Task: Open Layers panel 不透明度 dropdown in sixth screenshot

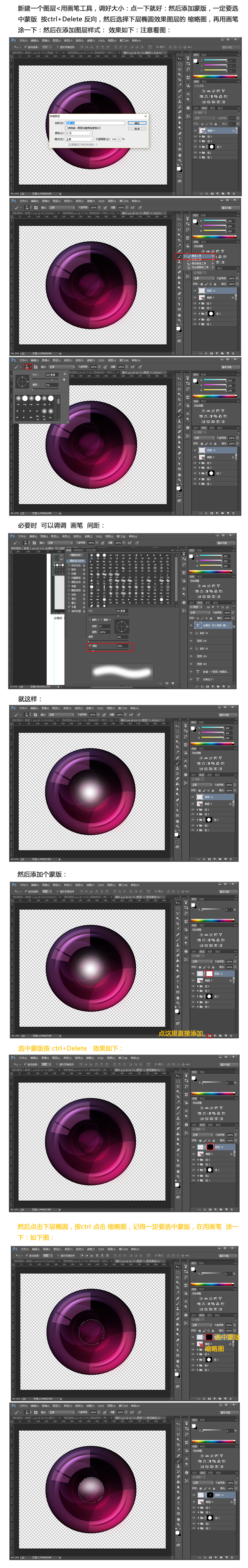Action: 235,962
